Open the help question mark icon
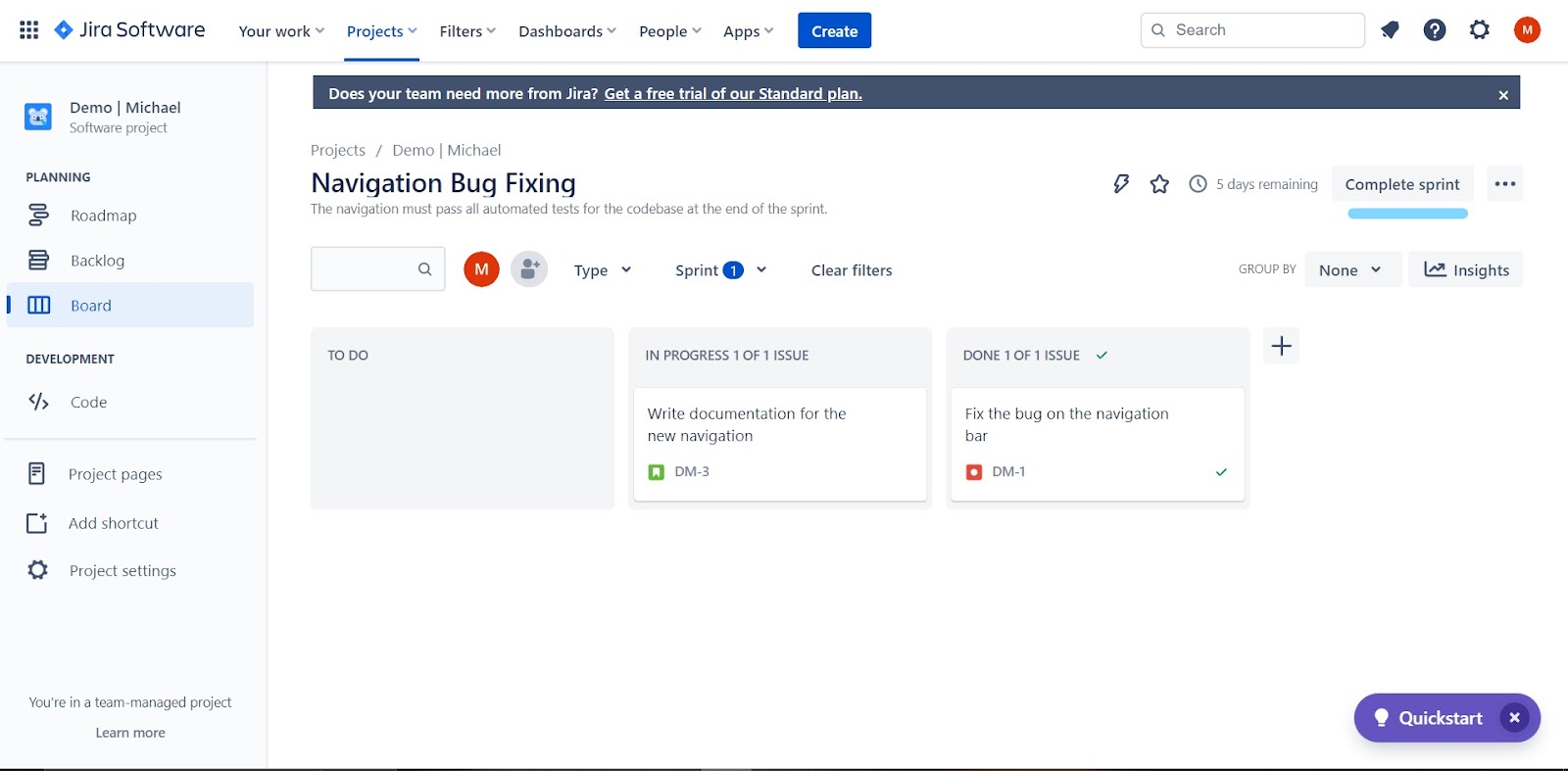 (x=1435, y=30)
